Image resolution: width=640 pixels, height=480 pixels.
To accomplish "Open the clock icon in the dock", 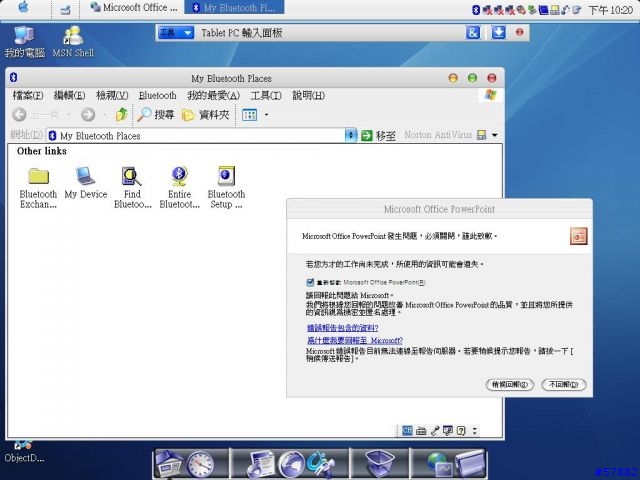I will [200, 464].
